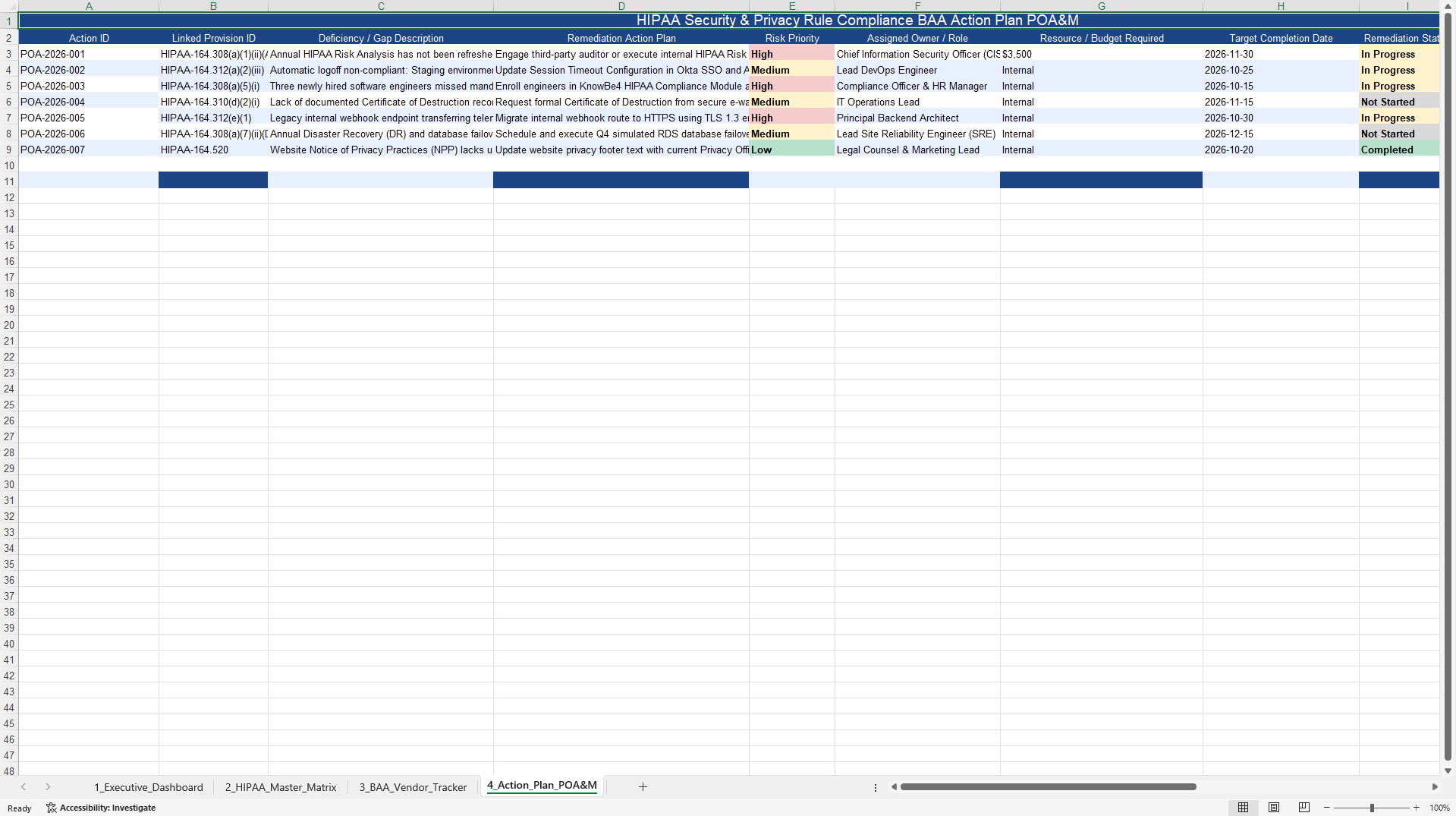This screenshot has width=1456, height=816.
Task: Select date cell 2026-12-15
Action: [x=1281, y=134]
